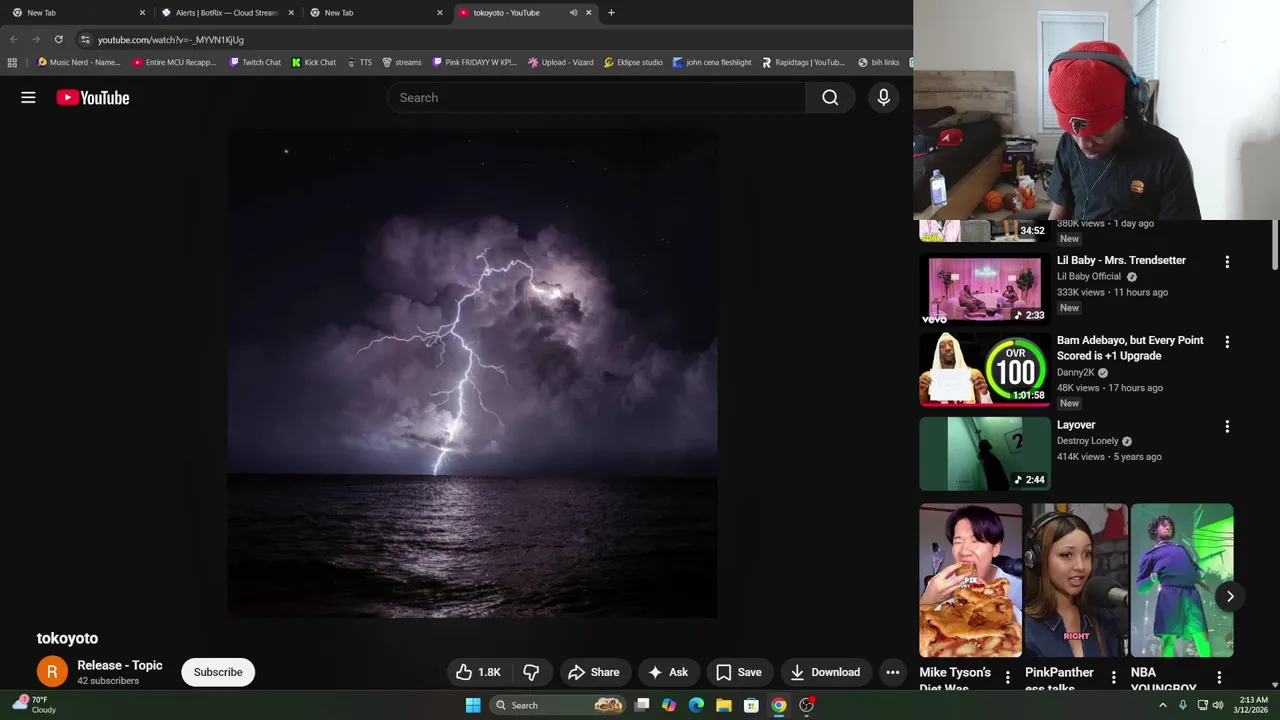Play the Layover video thumbnail

[984, 454]
